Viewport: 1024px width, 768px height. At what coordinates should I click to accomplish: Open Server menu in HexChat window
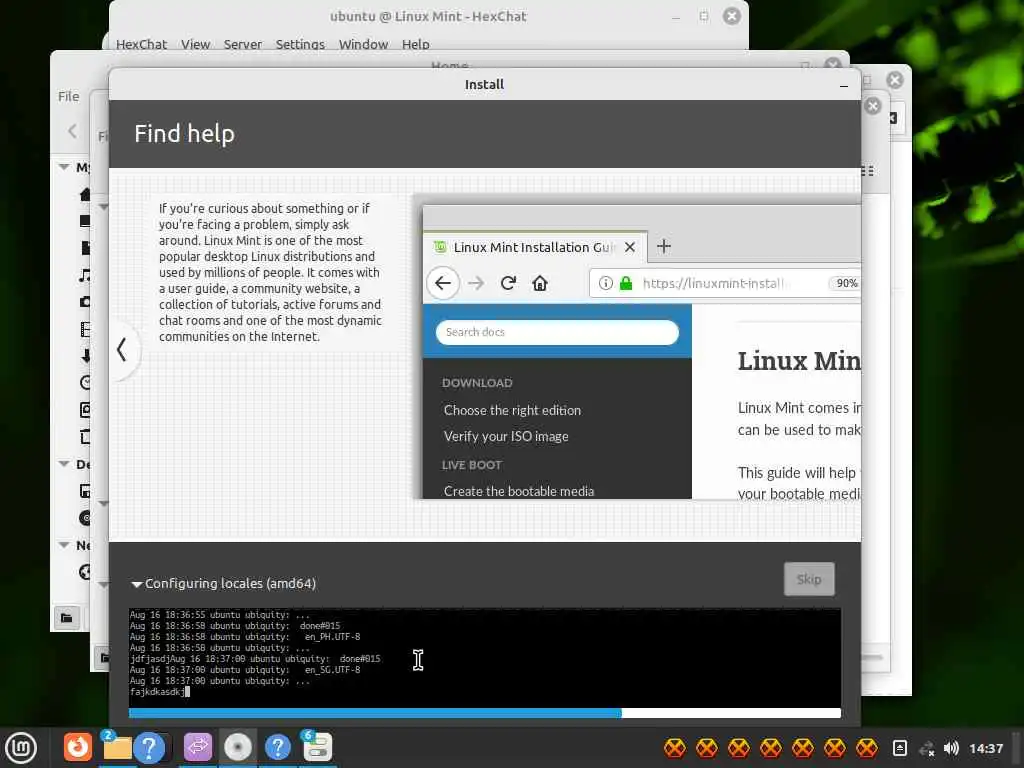[x=242, y=44]
